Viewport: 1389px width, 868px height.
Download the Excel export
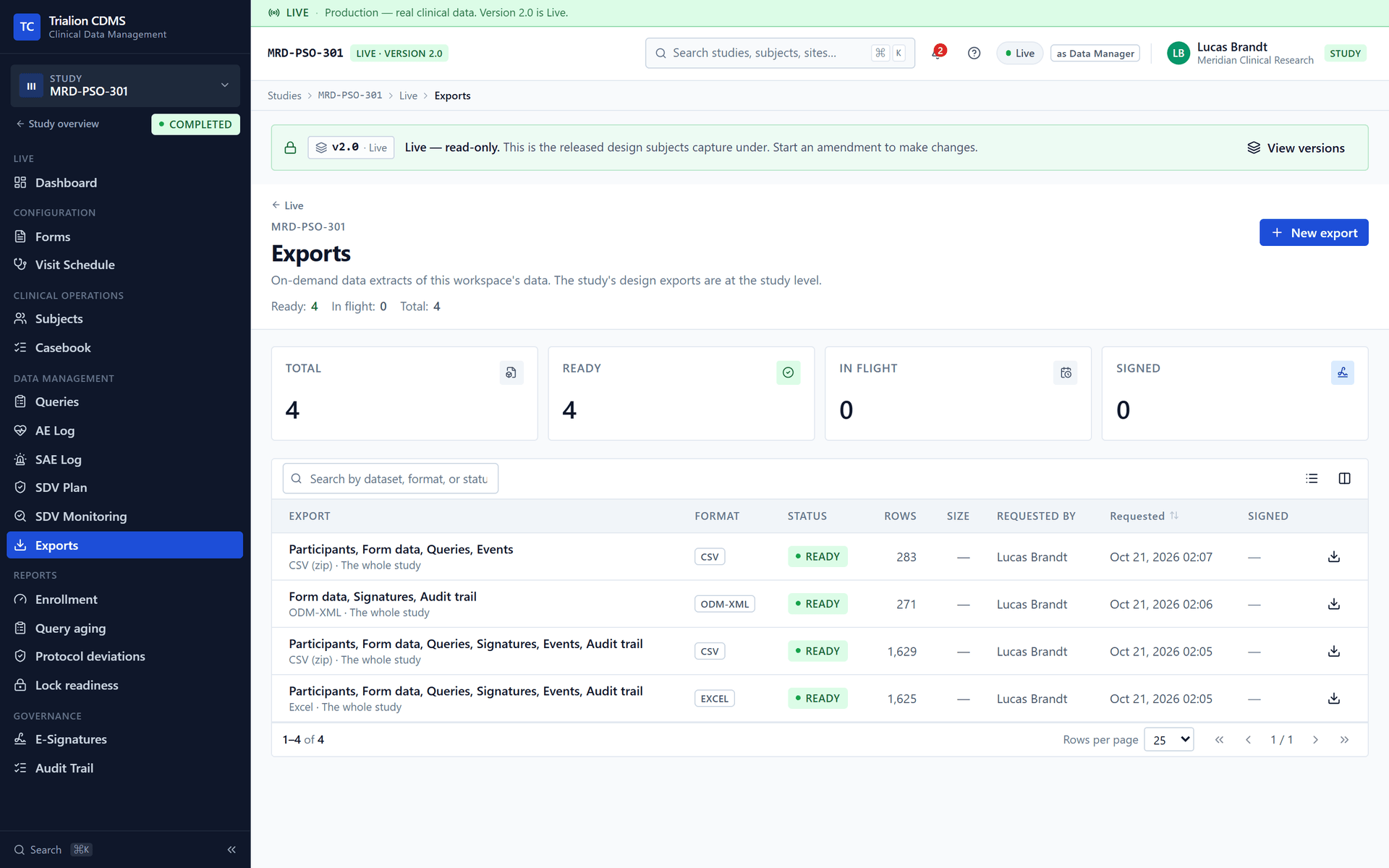(1334, 699)
